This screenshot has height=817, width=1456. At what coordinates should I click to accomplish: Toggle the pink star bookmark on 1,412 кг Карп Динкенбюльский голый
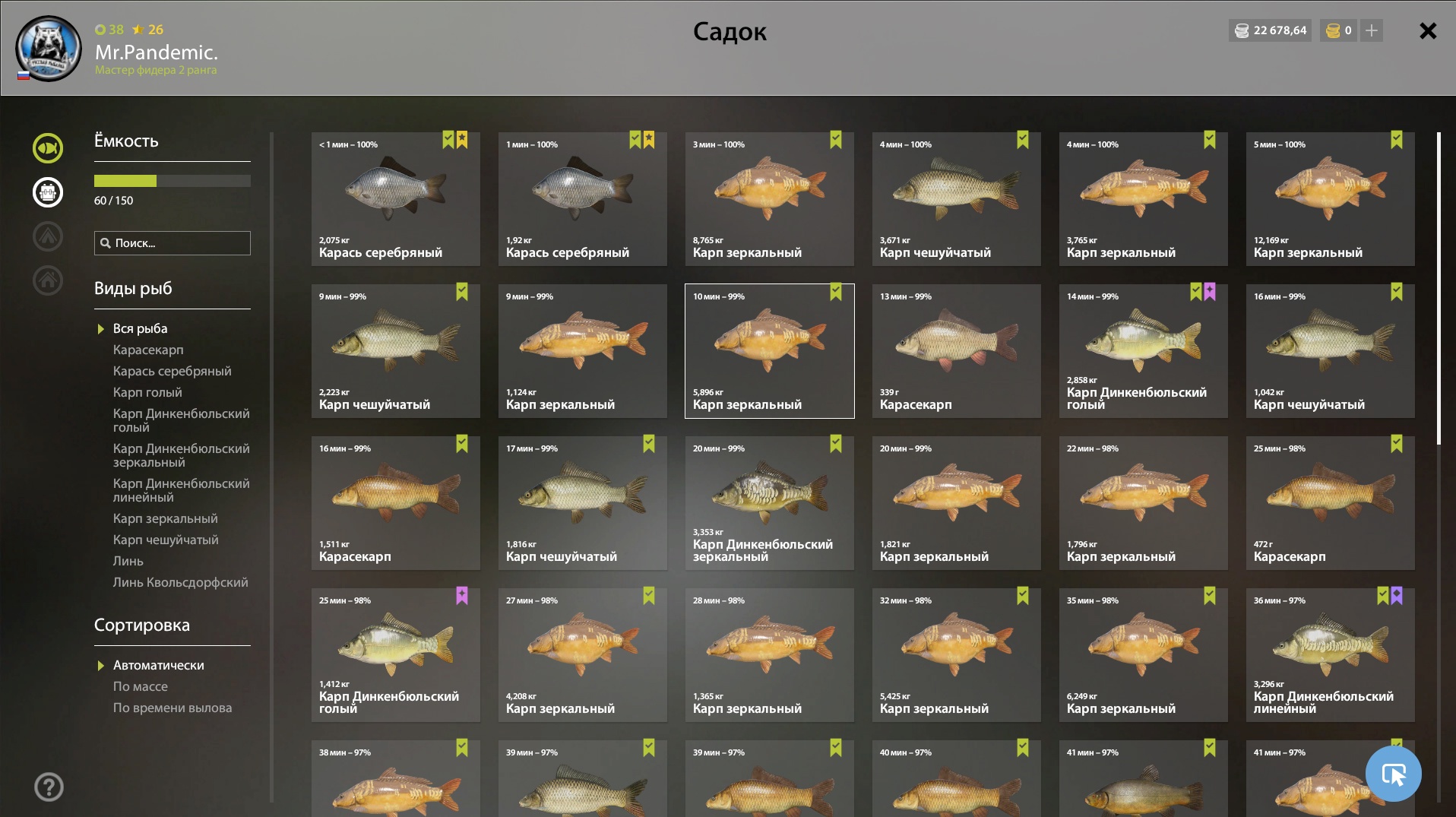tap(462, 595)
